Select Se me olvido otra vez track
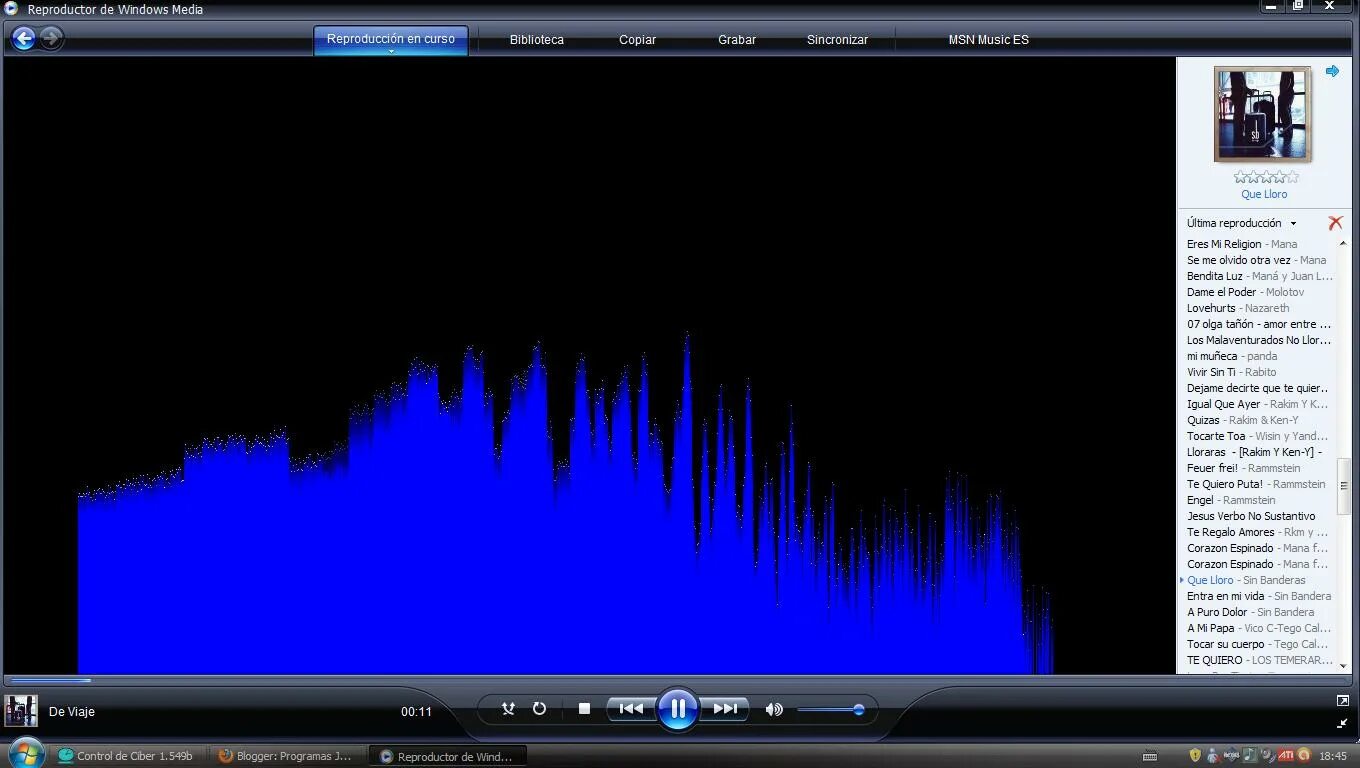This screenshot has height=768, width=1360. pos(1260,260)
